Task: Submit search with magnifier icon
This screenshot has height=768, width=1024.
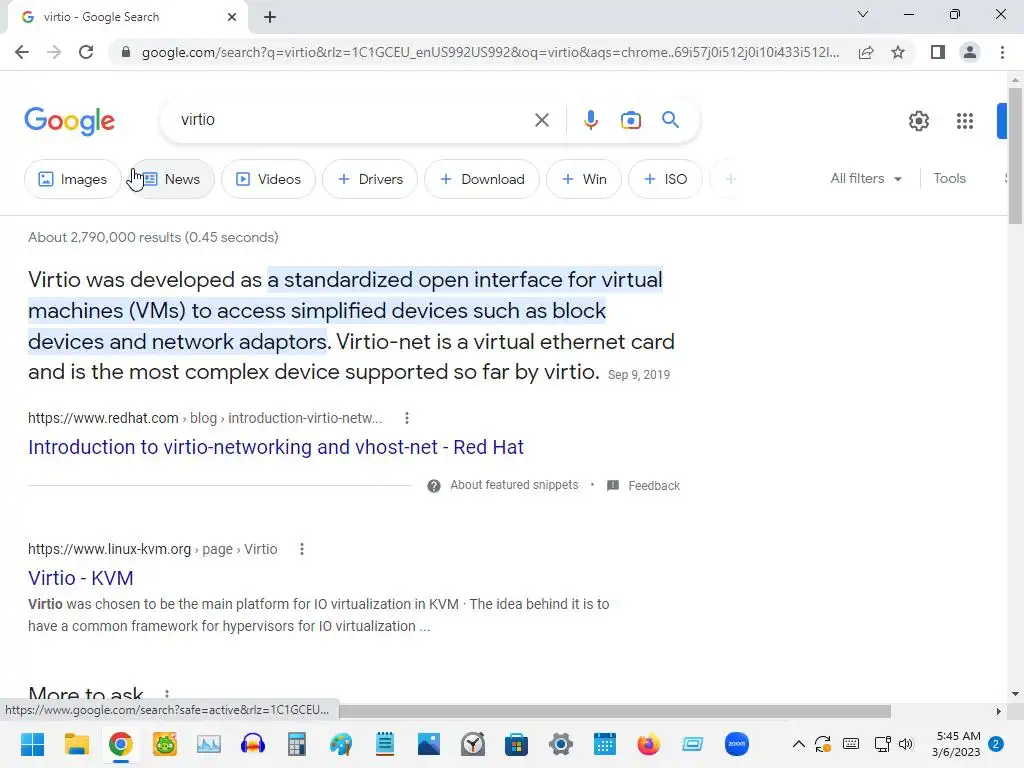Action: 670,120
